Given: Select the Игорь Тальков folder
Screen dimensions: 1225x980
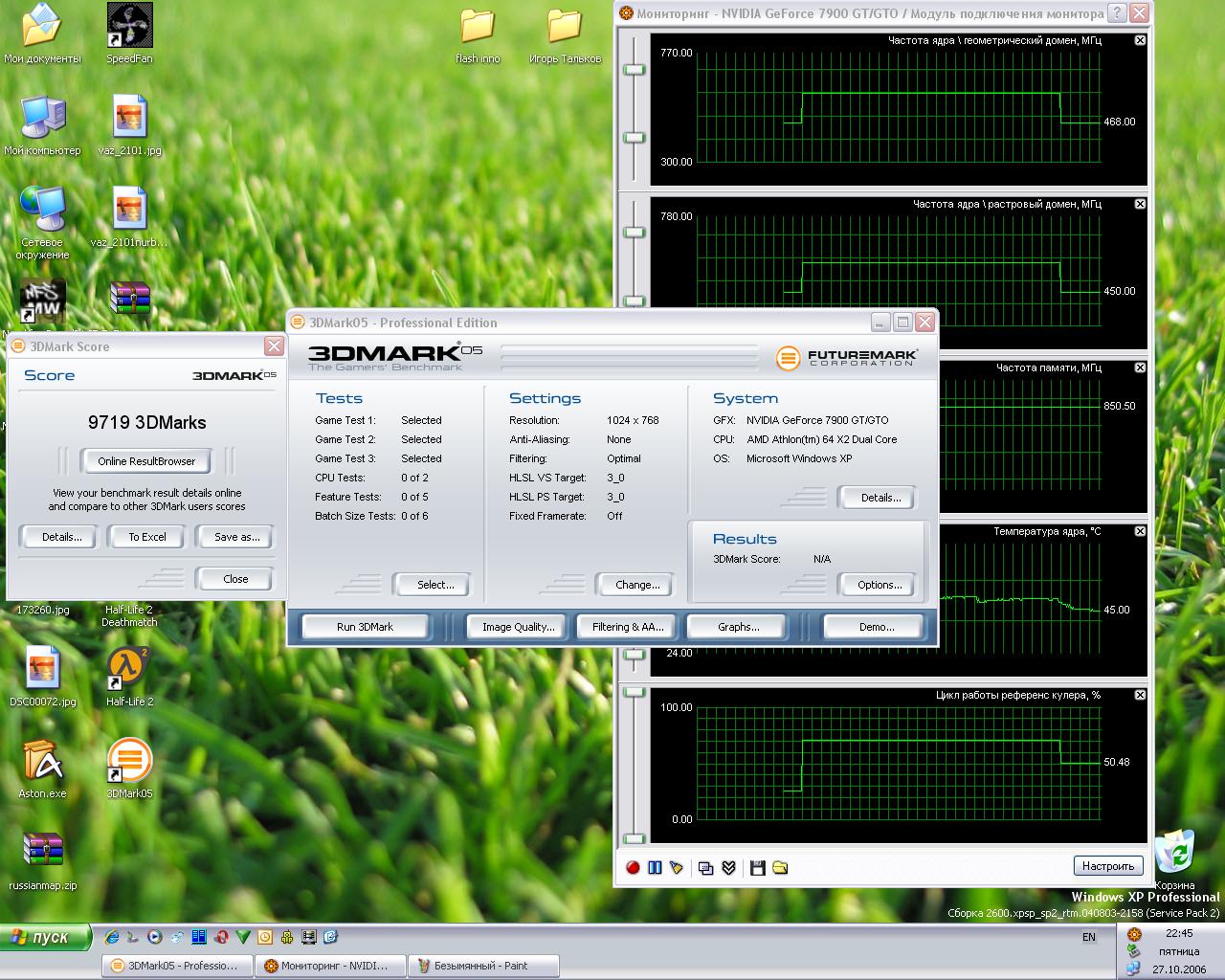Looking at the screenshot, I should click(565, 36).
